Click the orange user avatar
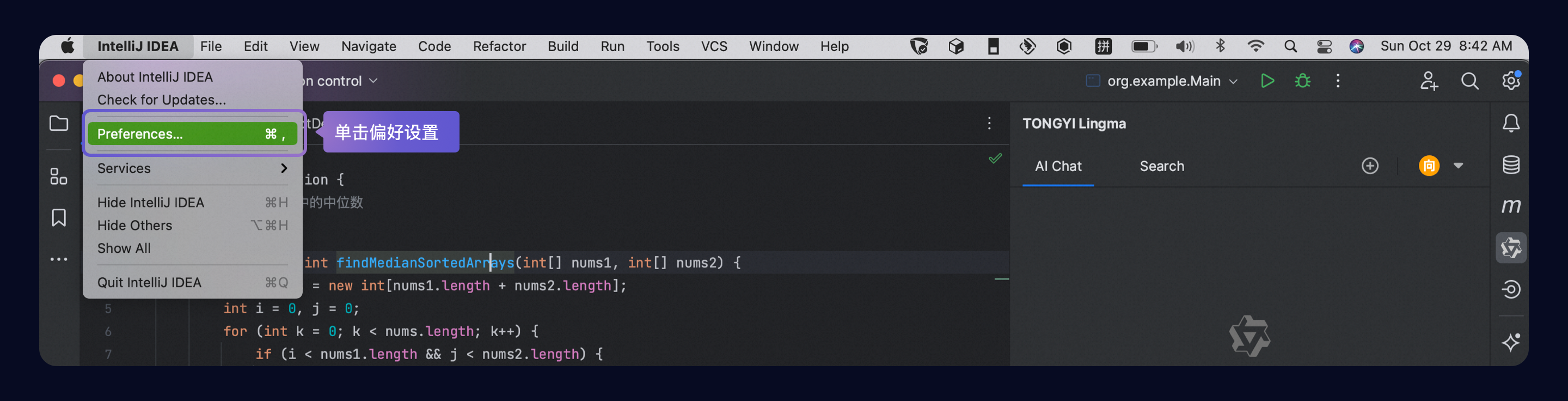This screenshot has width=1568, height=401. coord(1429,166)
